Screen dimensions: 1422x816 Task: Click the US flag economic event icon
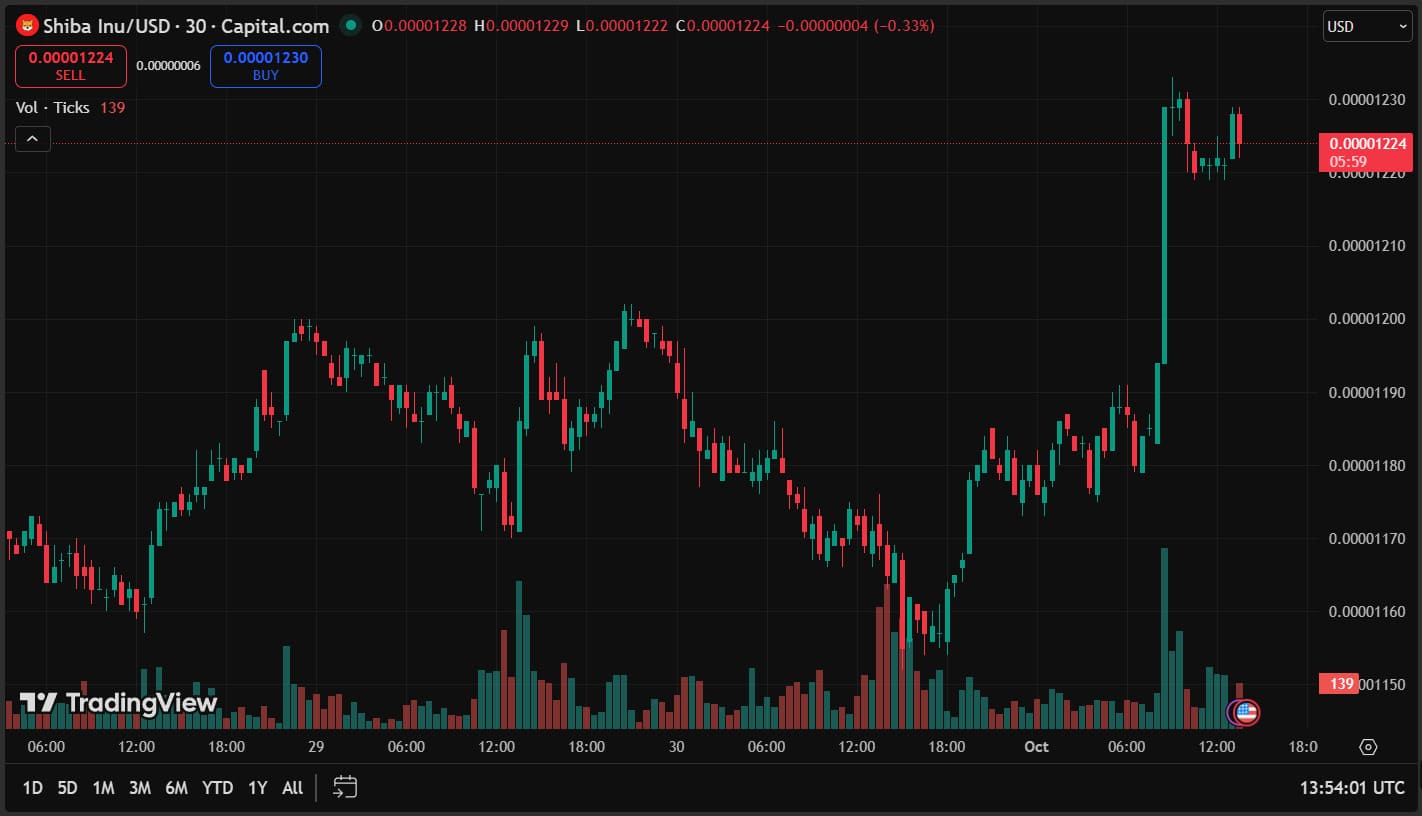pos(1245,712)
